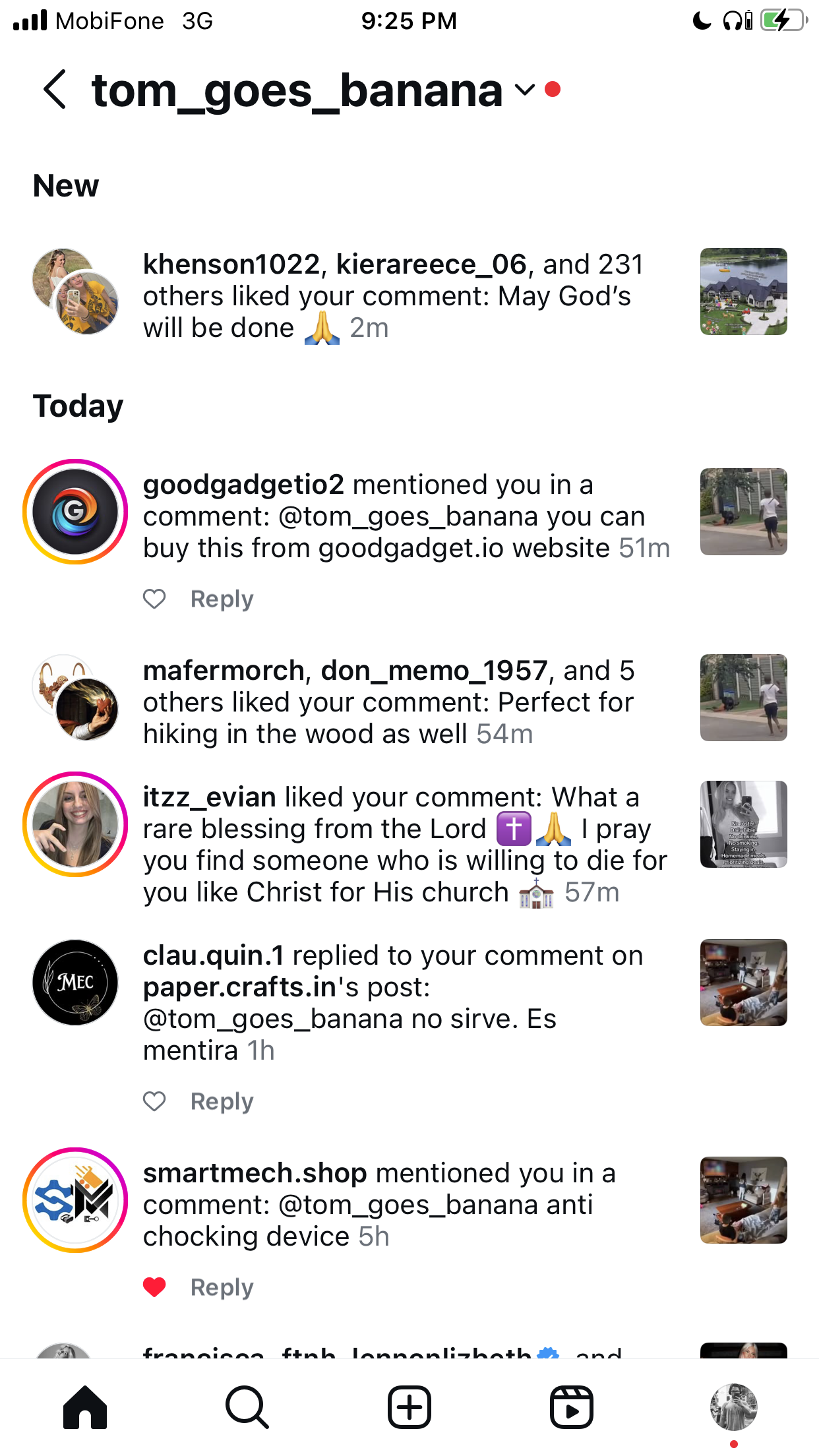819x1456 pixels.
Task: Open itzz_evian's liked post thumbnail
Action: tap(744, 824)
